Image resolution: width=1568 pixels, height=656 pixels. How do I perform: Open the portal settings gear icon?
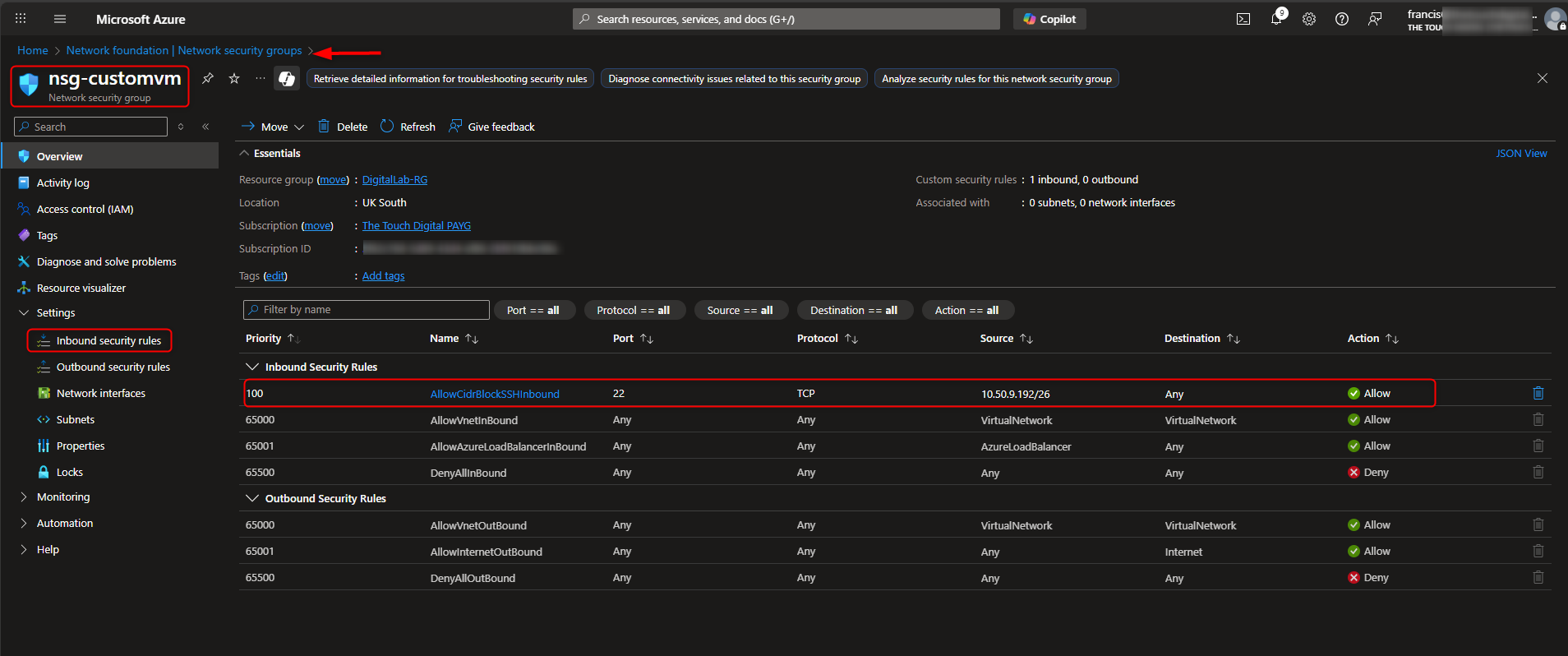click(1309, 19)
